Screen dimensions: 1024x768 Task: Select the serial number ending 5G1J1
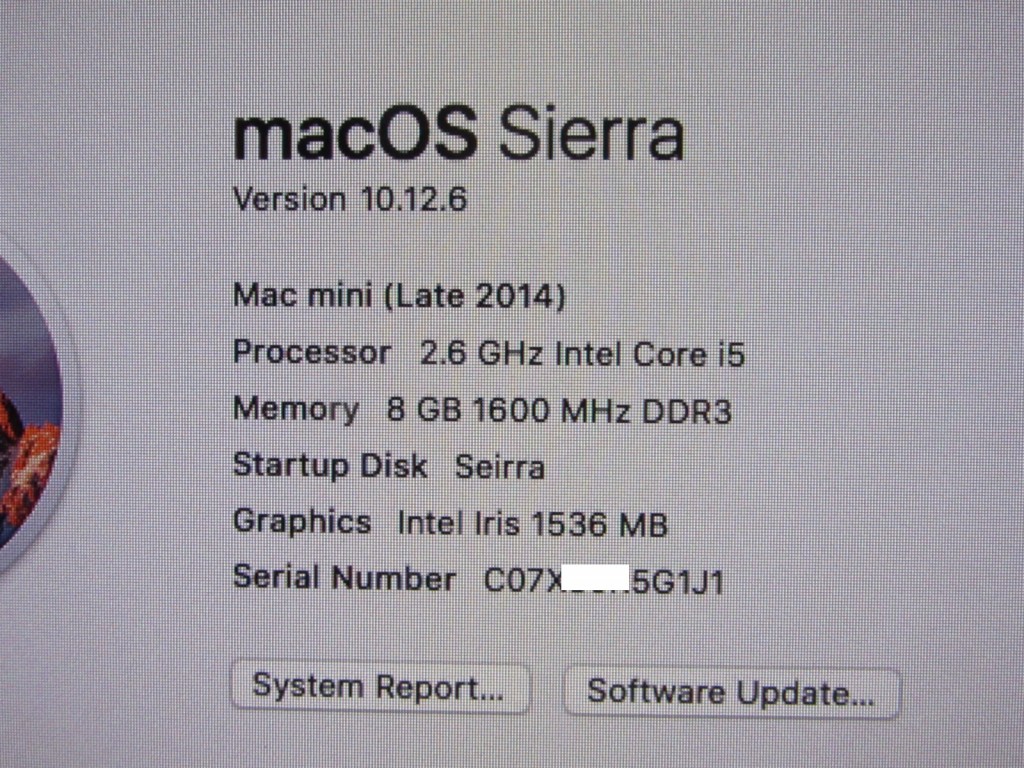click(x=604, y=581)
